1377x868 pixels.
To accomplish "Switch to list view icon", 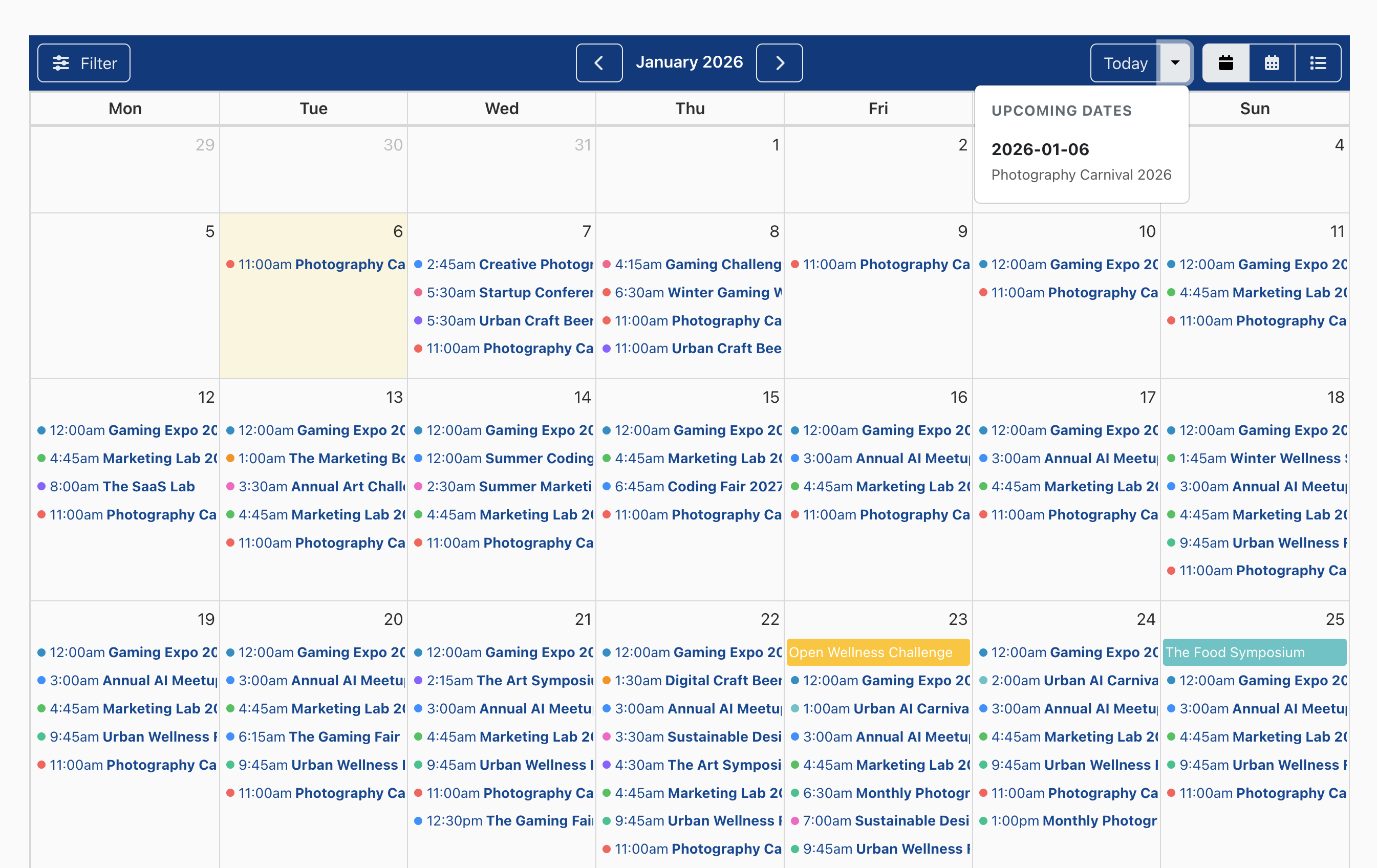I will pos(1318,63).
